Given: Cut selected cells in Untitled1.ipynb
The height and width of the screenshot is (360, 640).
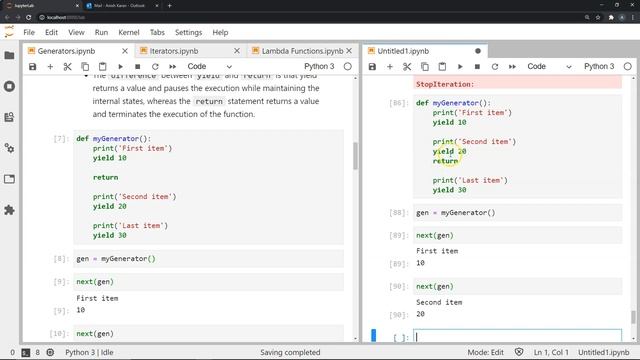Looking at the screenshot, I should pyautogui.click(x=407, y=67).
